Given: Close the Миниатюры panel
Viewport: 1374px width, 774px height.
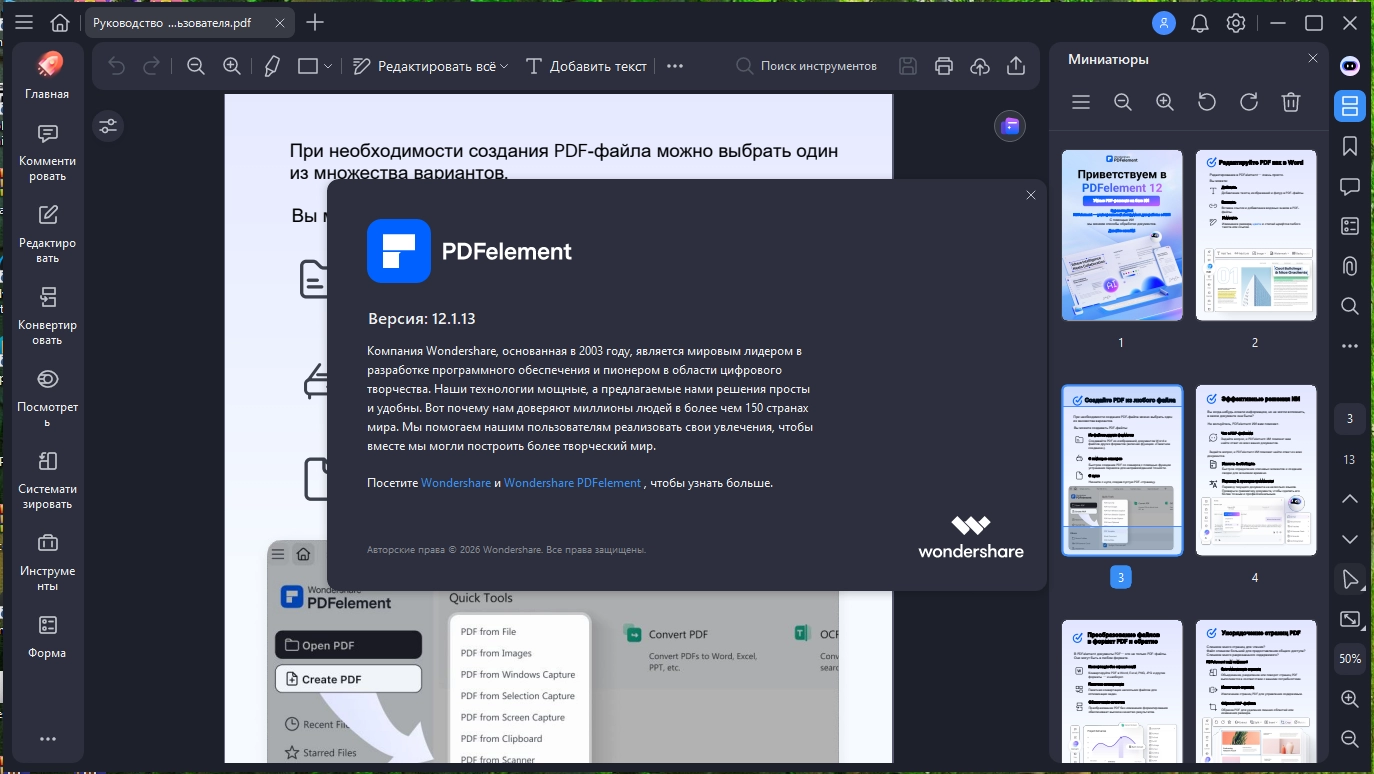Looking at the screenshot, I should point(1313,59).
